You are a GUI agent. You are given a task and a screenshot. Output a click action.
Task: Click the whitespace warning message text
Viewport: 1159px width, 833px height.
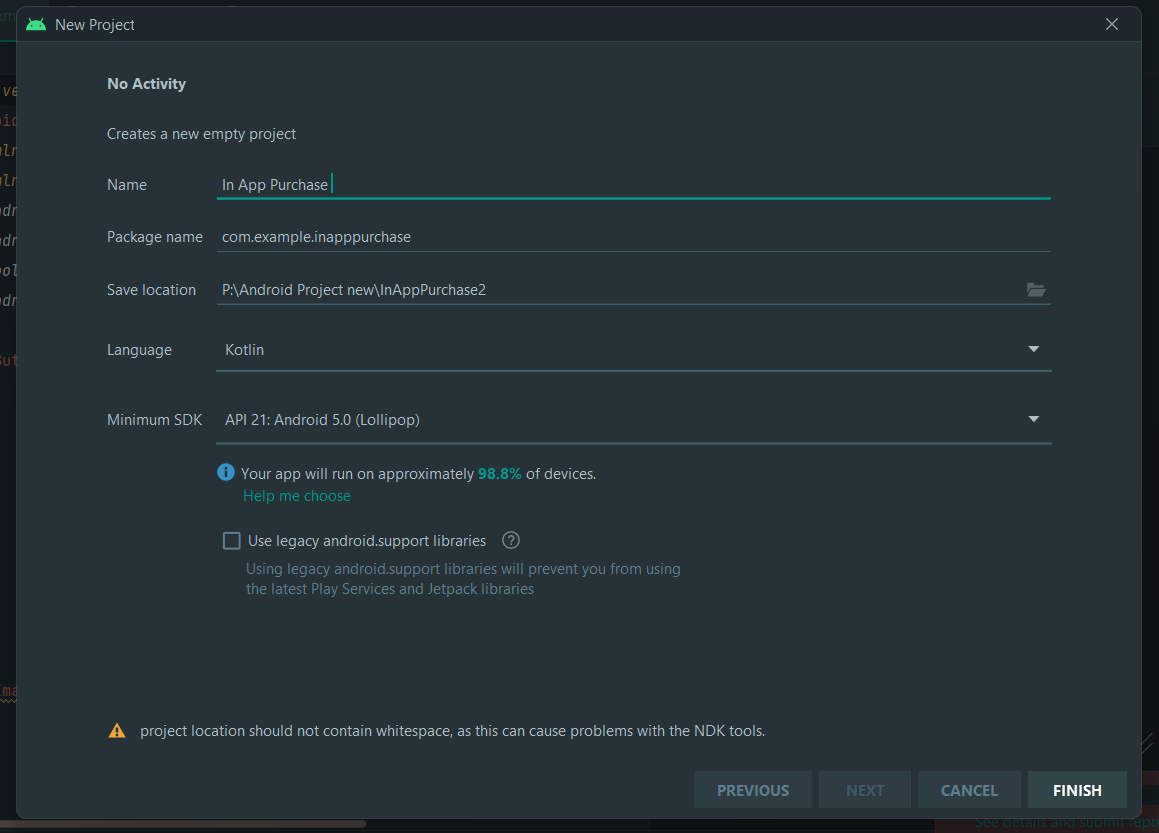452,731
